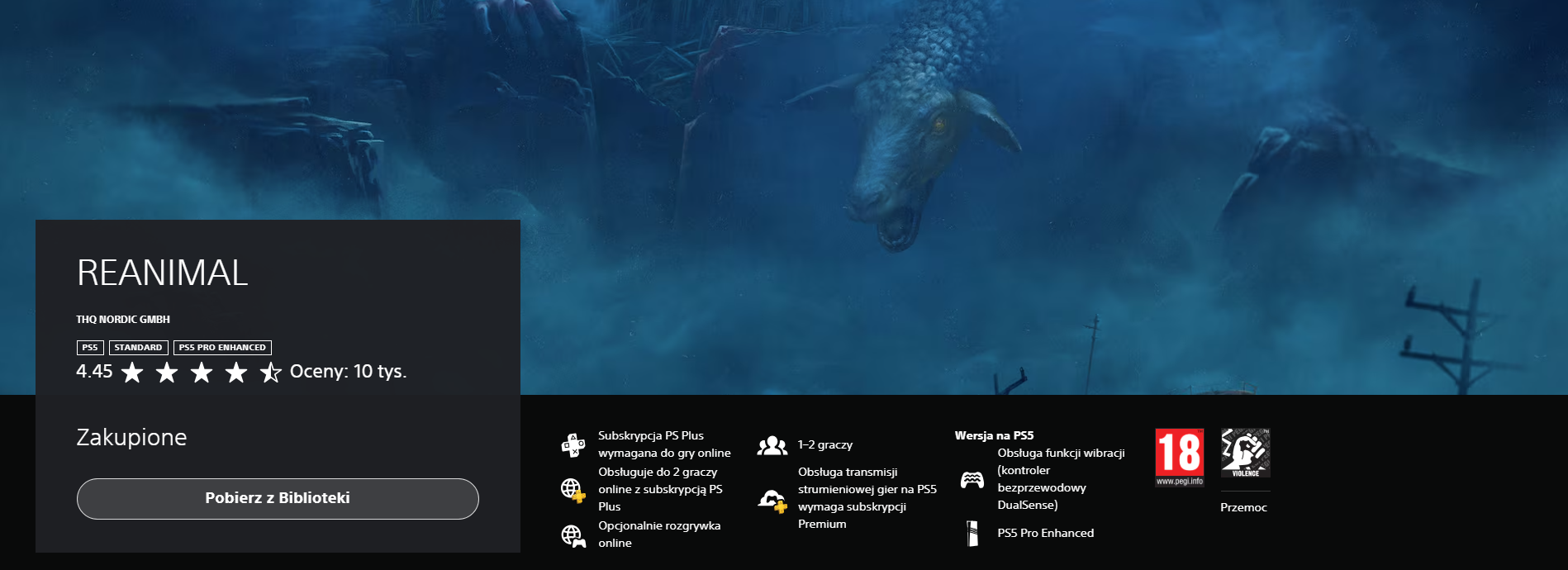Click the DualSense controller vibration icon

[x=972, y=480]
